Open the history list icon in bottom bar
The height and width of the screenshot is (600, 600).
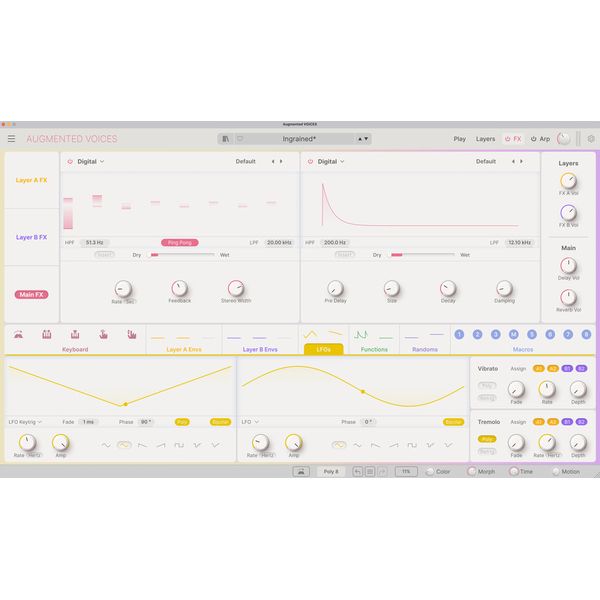pos(370,472)
